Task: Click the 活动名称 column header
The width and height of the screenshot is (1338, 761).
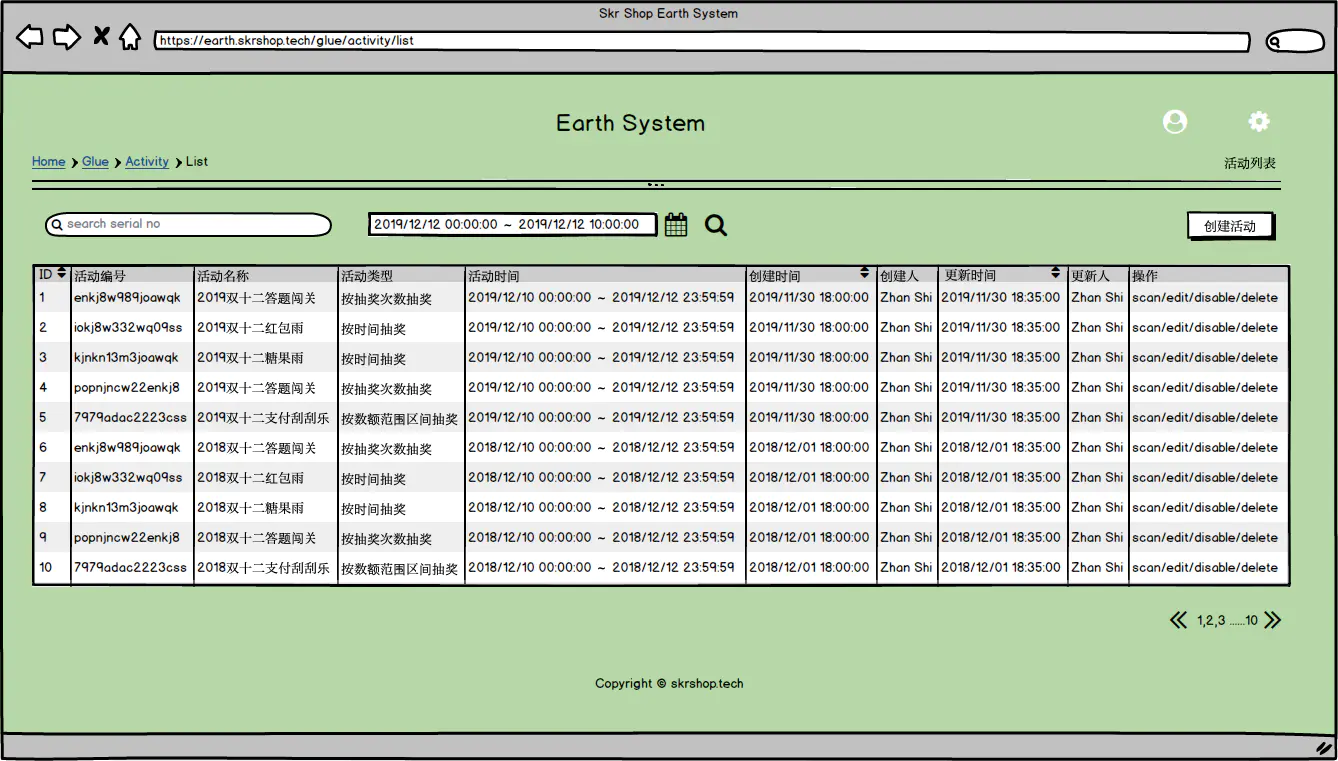Action: tap(223, 276)
